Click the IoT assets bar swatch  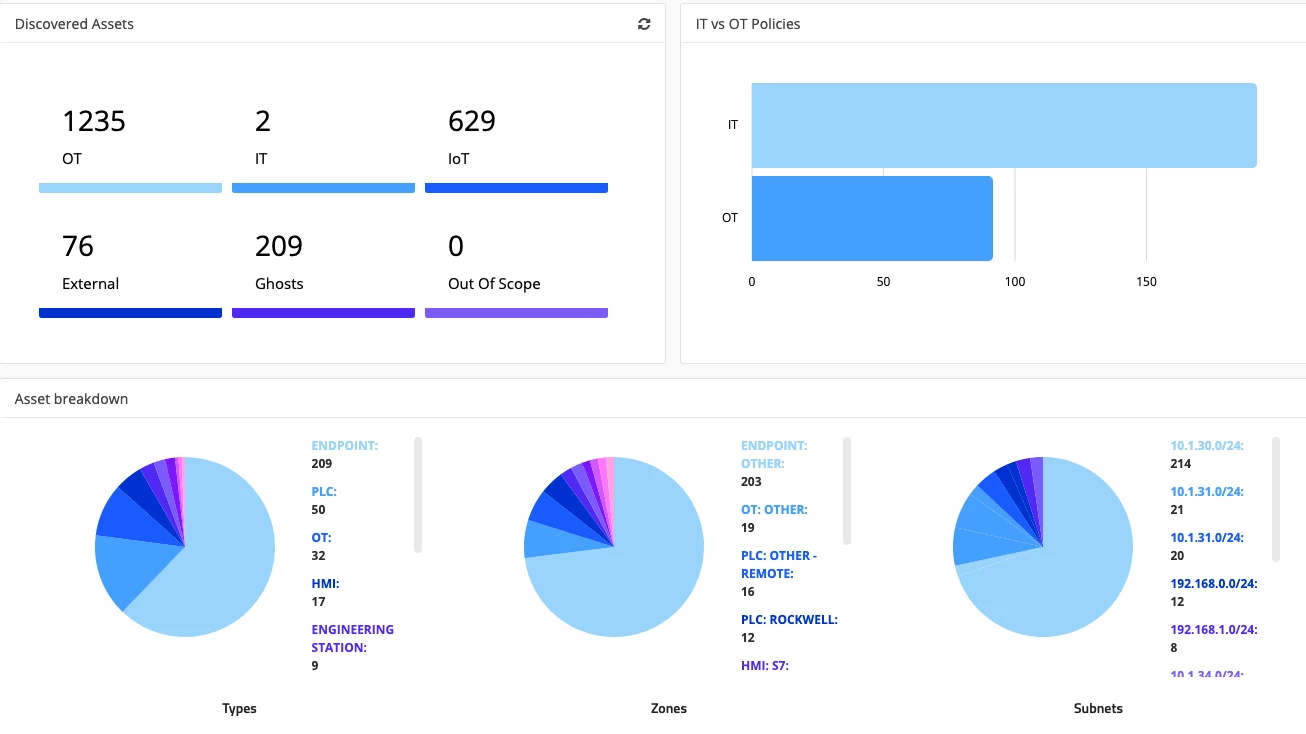click(x=516, y=188)
